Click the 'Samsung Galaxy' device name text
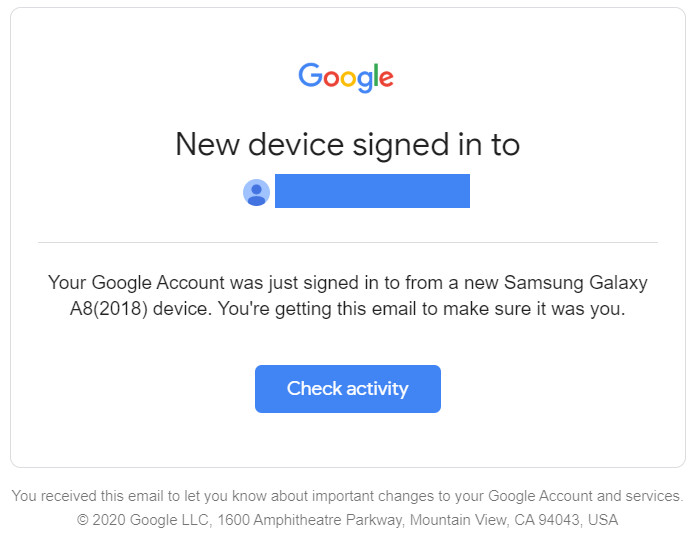The height and width of the screenshot is (546, 693). pyautogui.click(x=575, y=283)
